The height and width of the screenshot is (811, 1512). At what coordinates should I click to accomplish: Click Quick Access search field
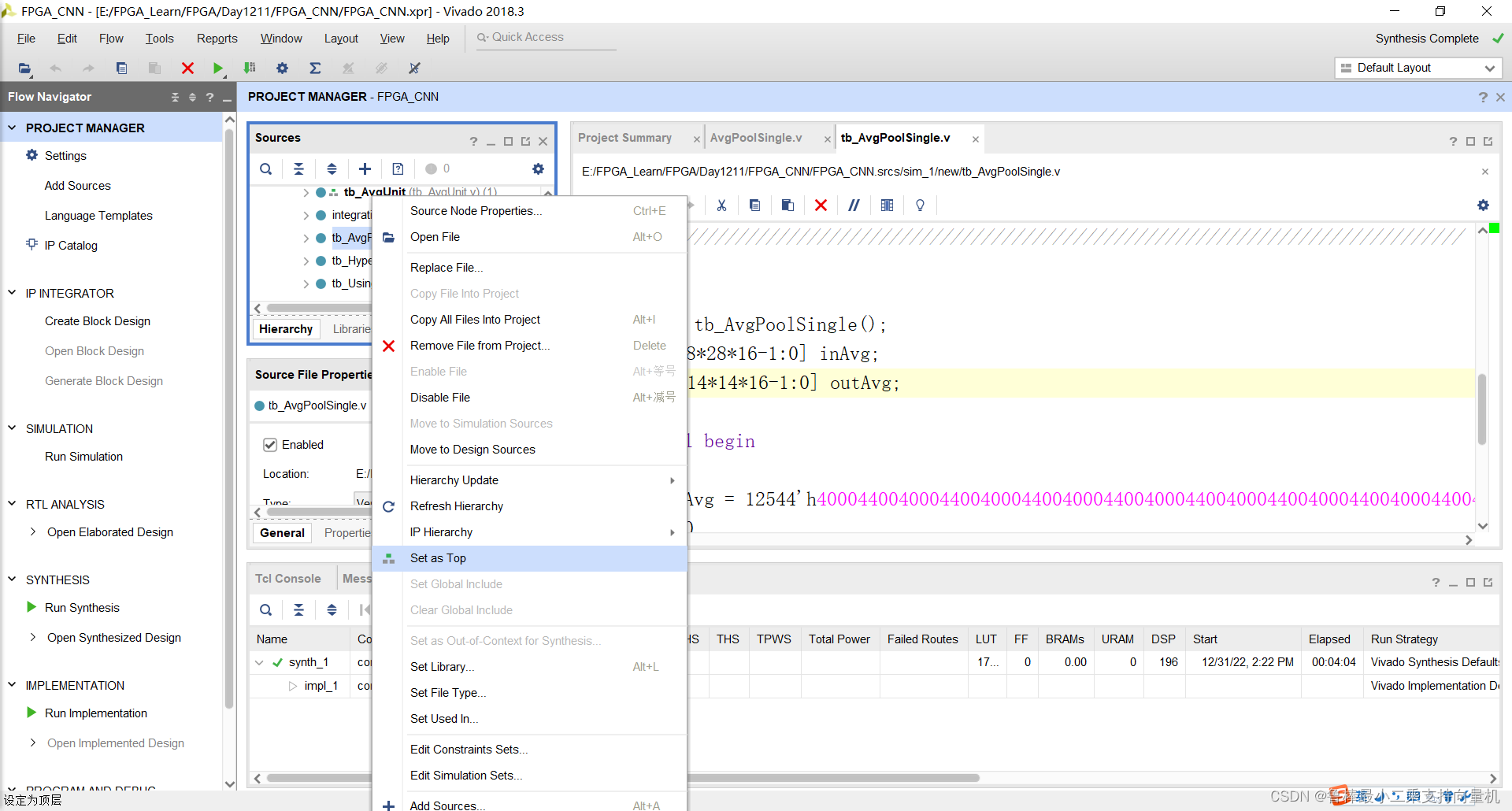546,38
